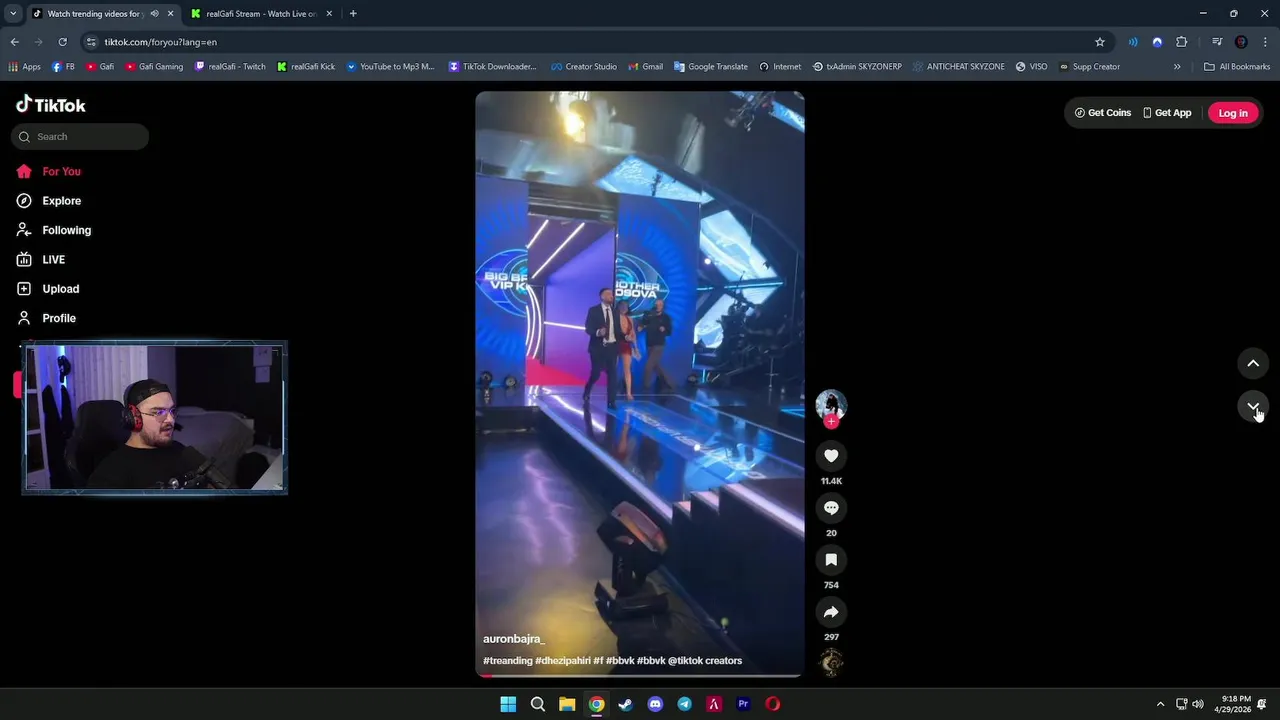Image resolution: width=1280 pixels, height=720 pixels.
Task: Open the media control icon in toolbar
Action: [x=1217, y=42]
